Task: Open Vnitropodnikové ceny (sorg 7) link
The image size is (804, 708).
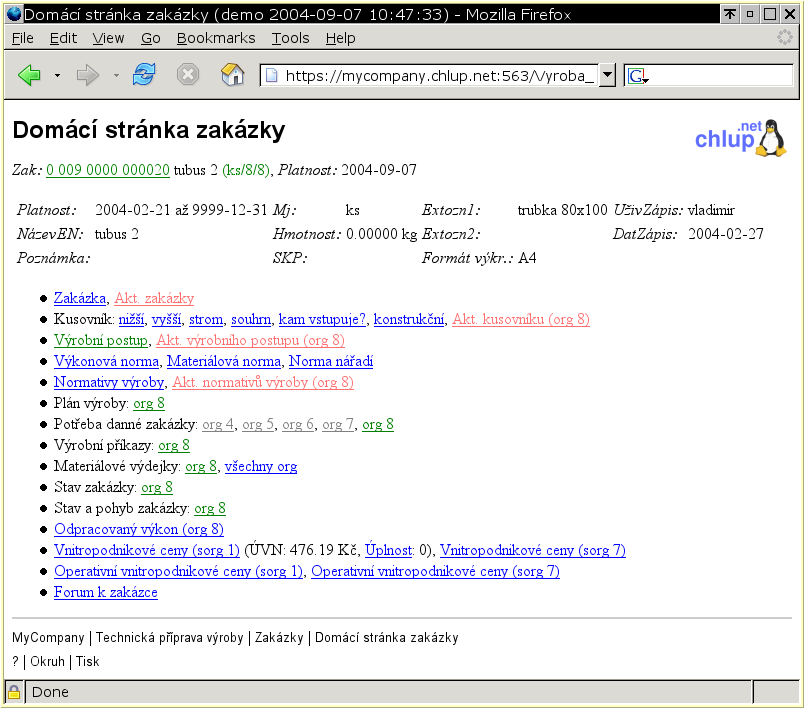Action: (x=533, y=550)
